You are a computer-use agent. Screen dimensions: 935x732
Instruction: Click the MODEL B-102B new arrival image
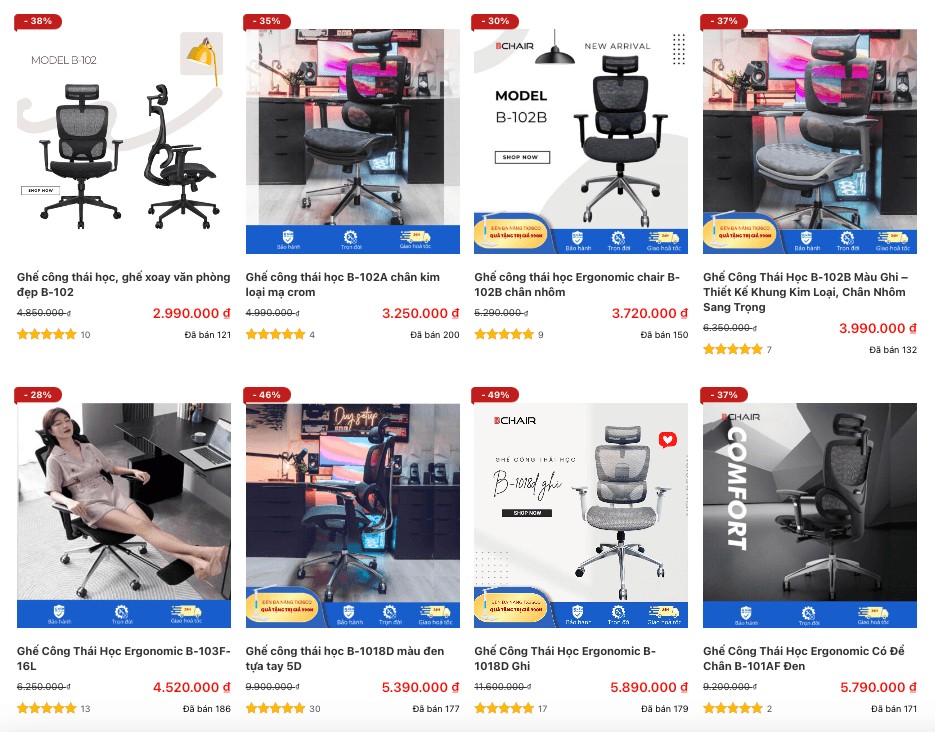[581, 141]
